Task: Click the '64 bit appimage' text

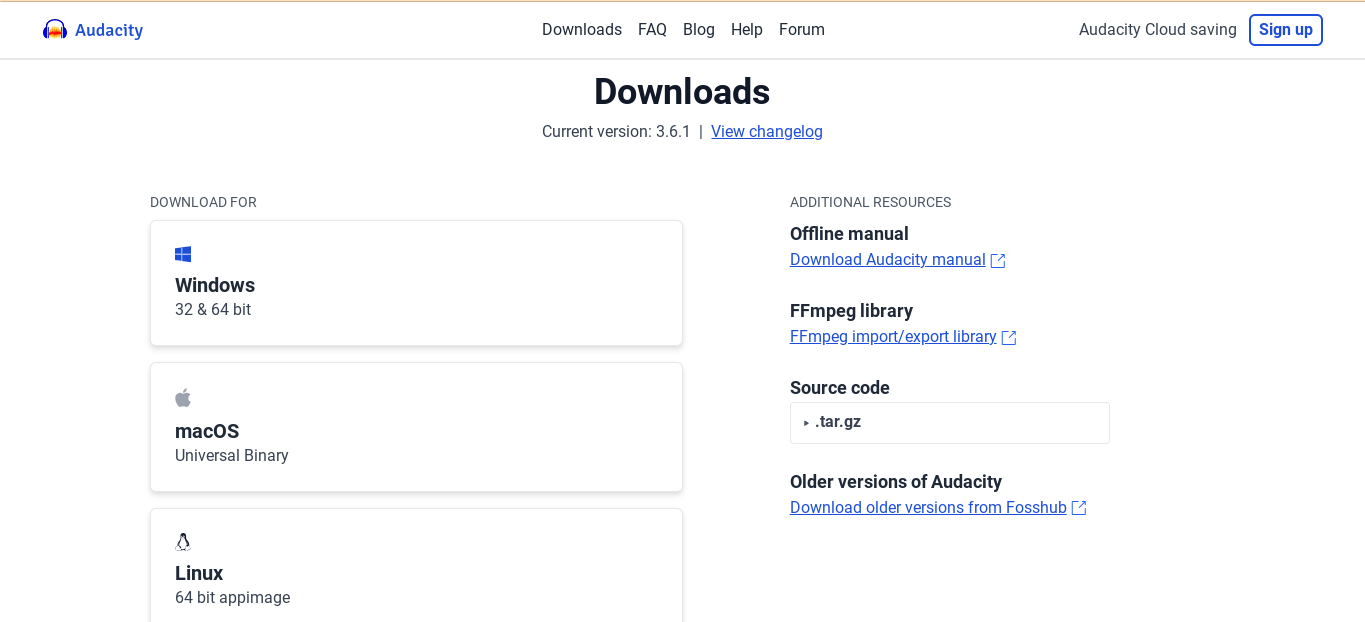Action: (232, 598)
